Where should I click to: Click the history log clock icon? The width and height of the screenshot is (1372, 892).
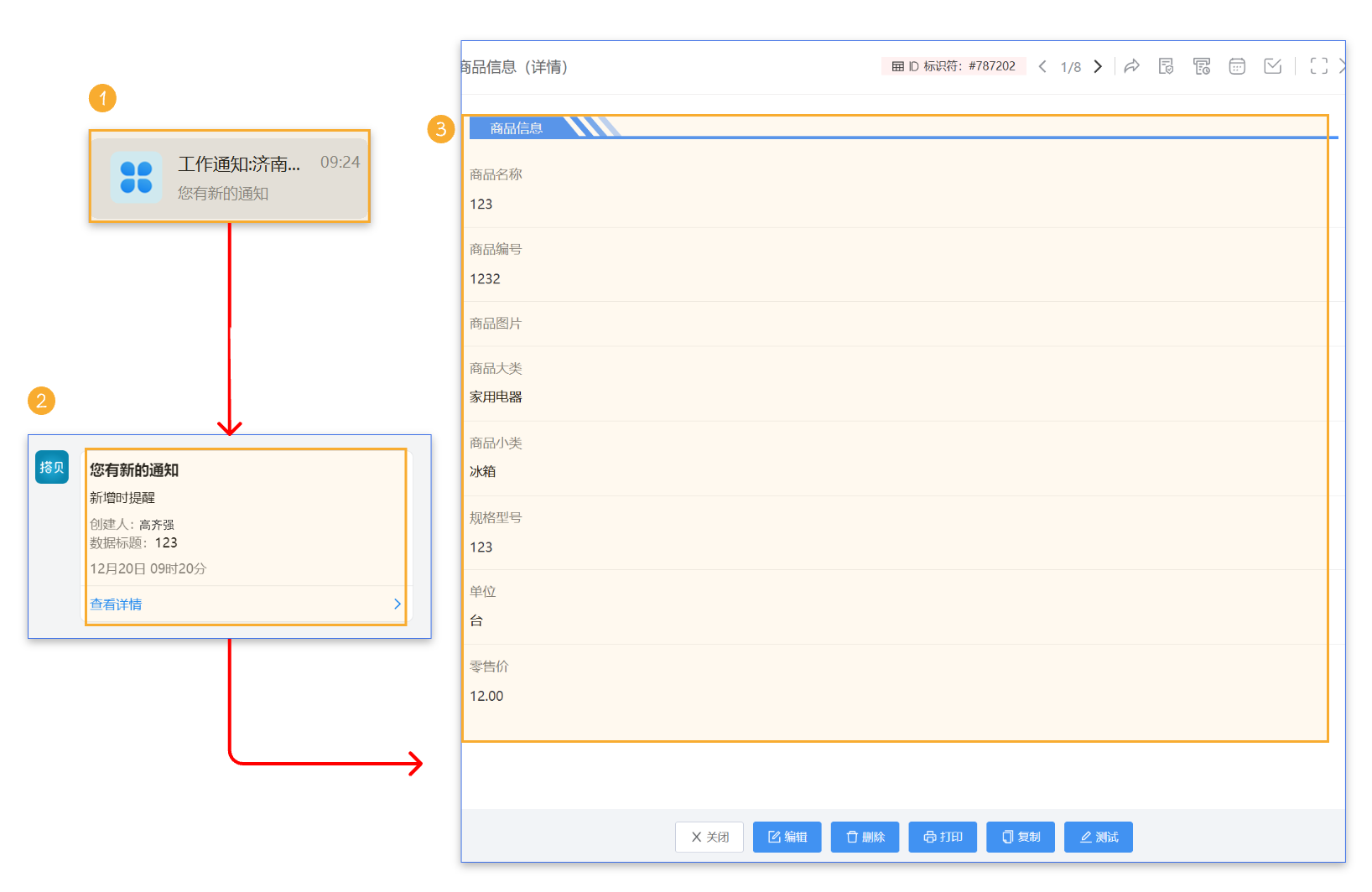coord(1202,66)
